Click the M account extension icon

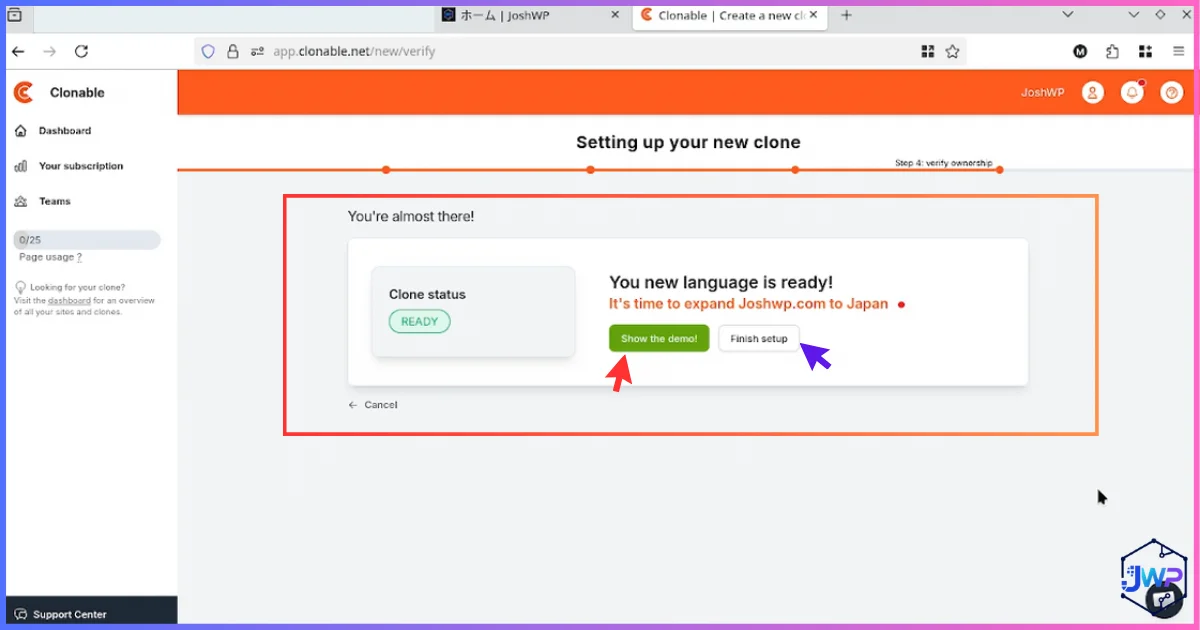tap(1080, 51)
